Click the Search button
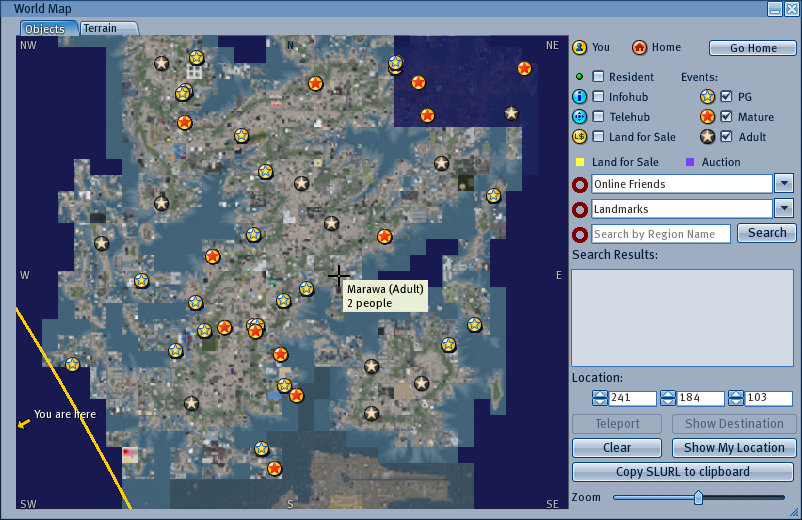This screenshot has height=520, width=802. 767,233
